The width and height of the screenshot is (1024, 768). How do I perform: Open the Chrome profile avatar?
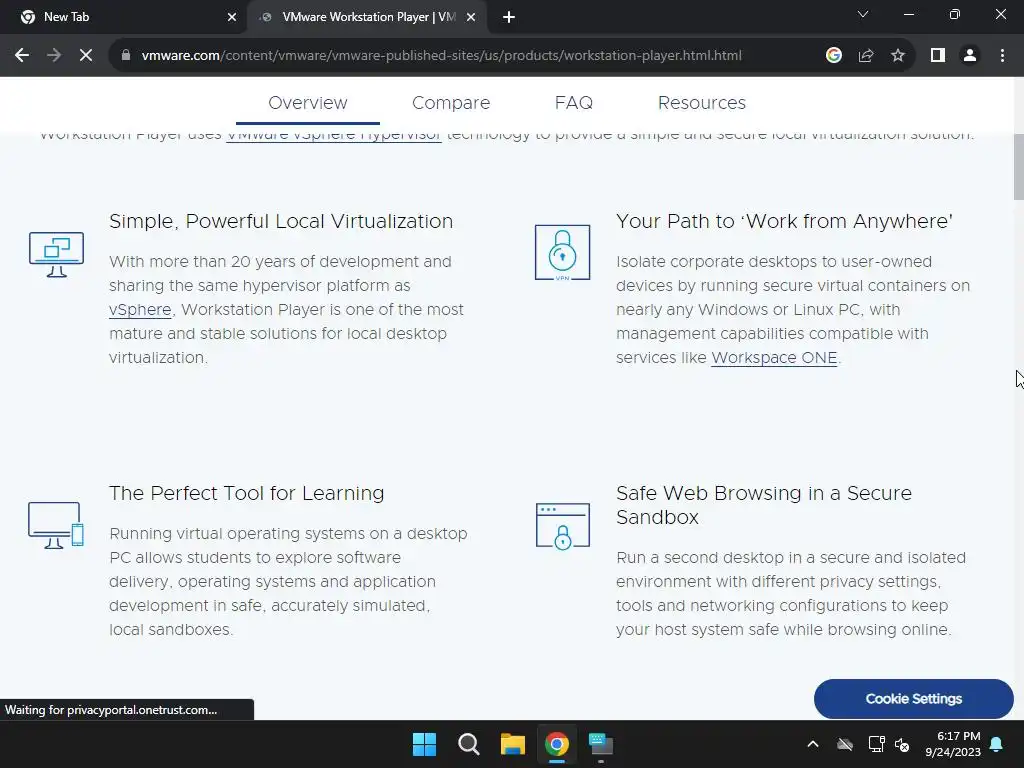click(x=970, y=56)
